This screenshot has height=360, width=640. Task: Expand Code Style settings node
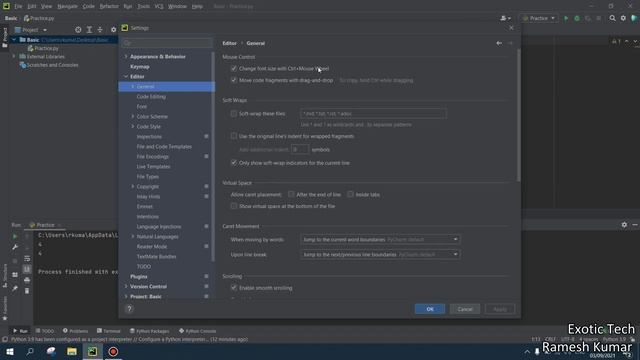point(133,127)
